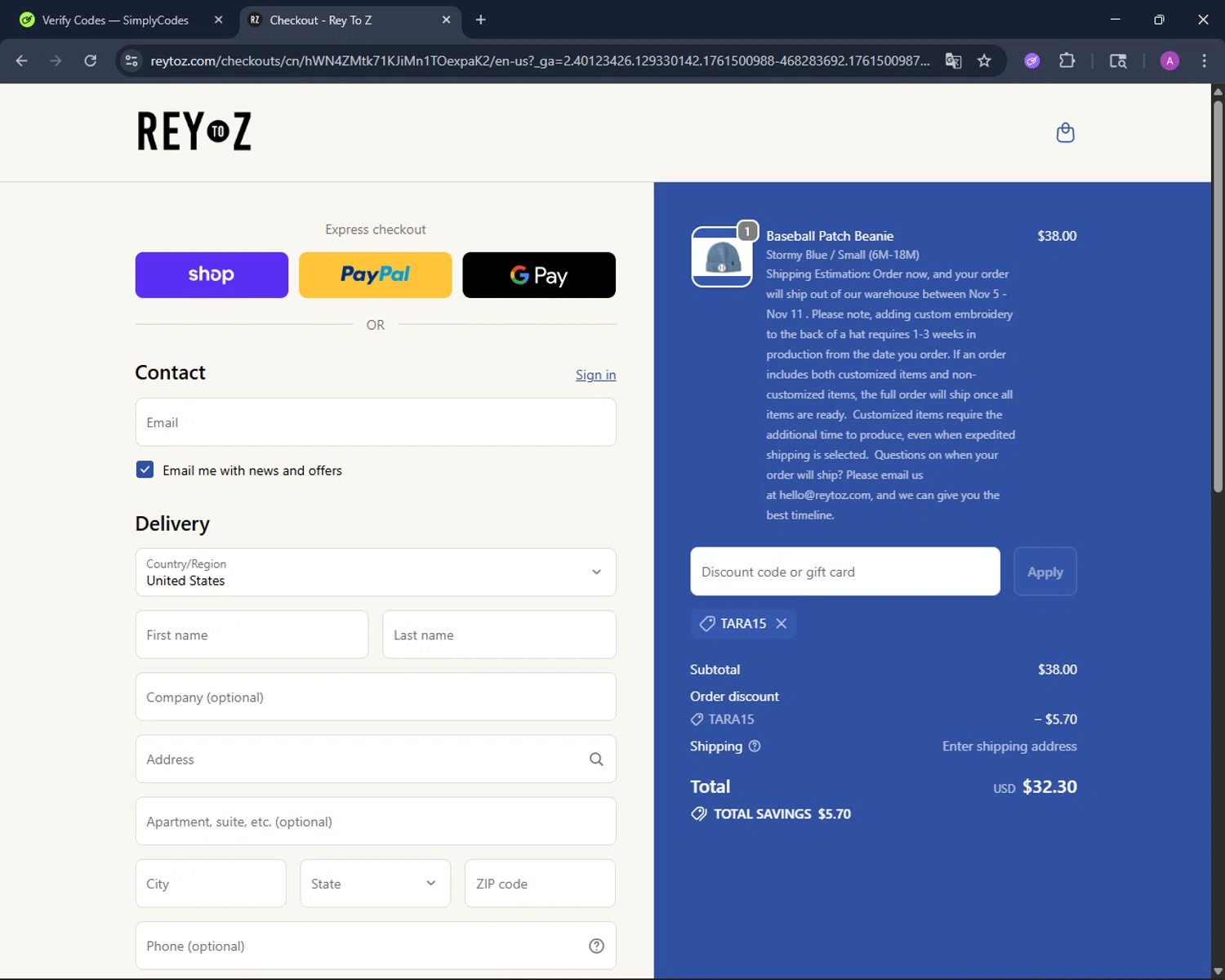Click the ZIP code field

pyautogui.click(x=540, y=883)
